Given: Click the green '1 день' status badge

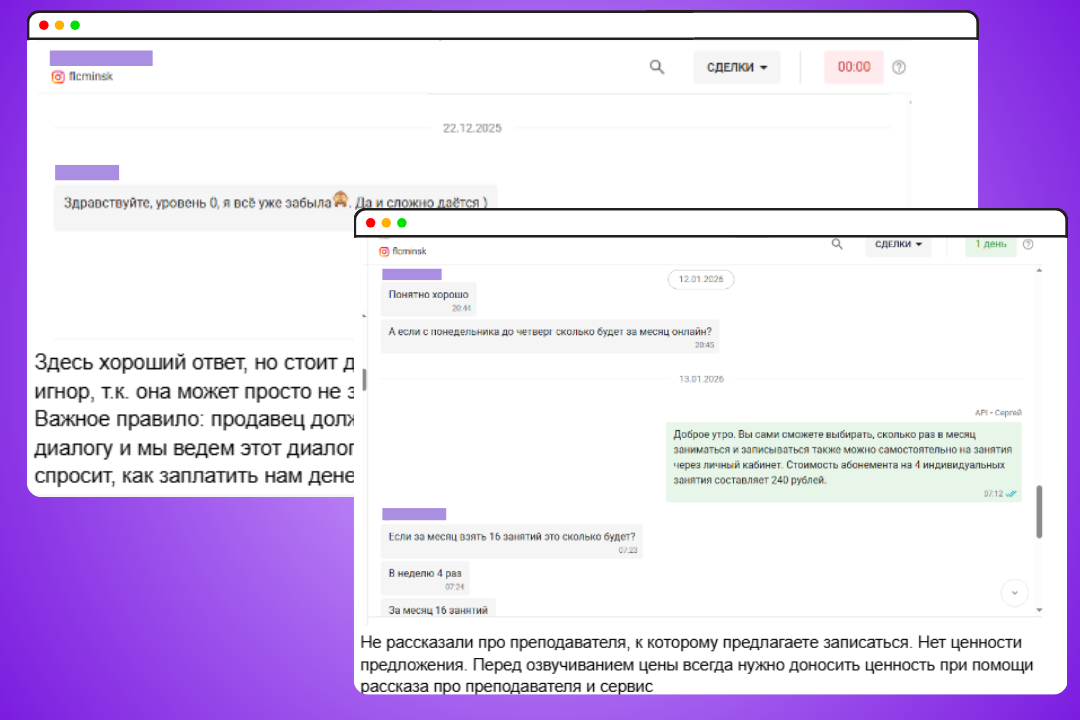Looking at the screenshot, I should (x=990, y=244).
